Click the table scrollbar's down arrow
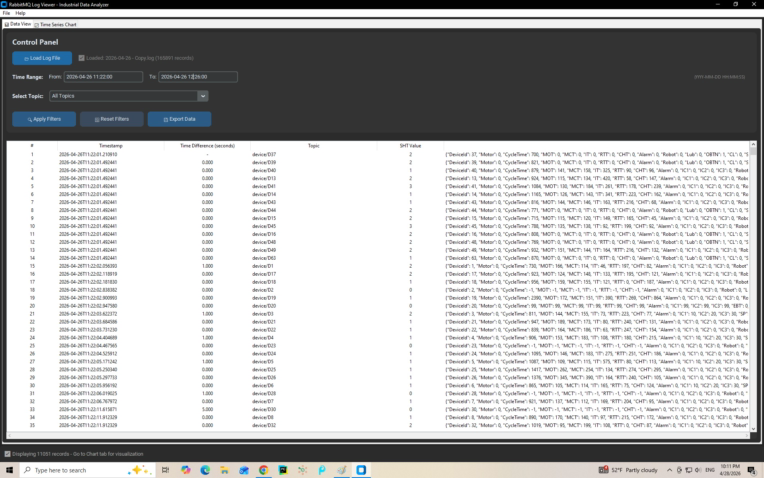764x478 pixels. (753, 429)
